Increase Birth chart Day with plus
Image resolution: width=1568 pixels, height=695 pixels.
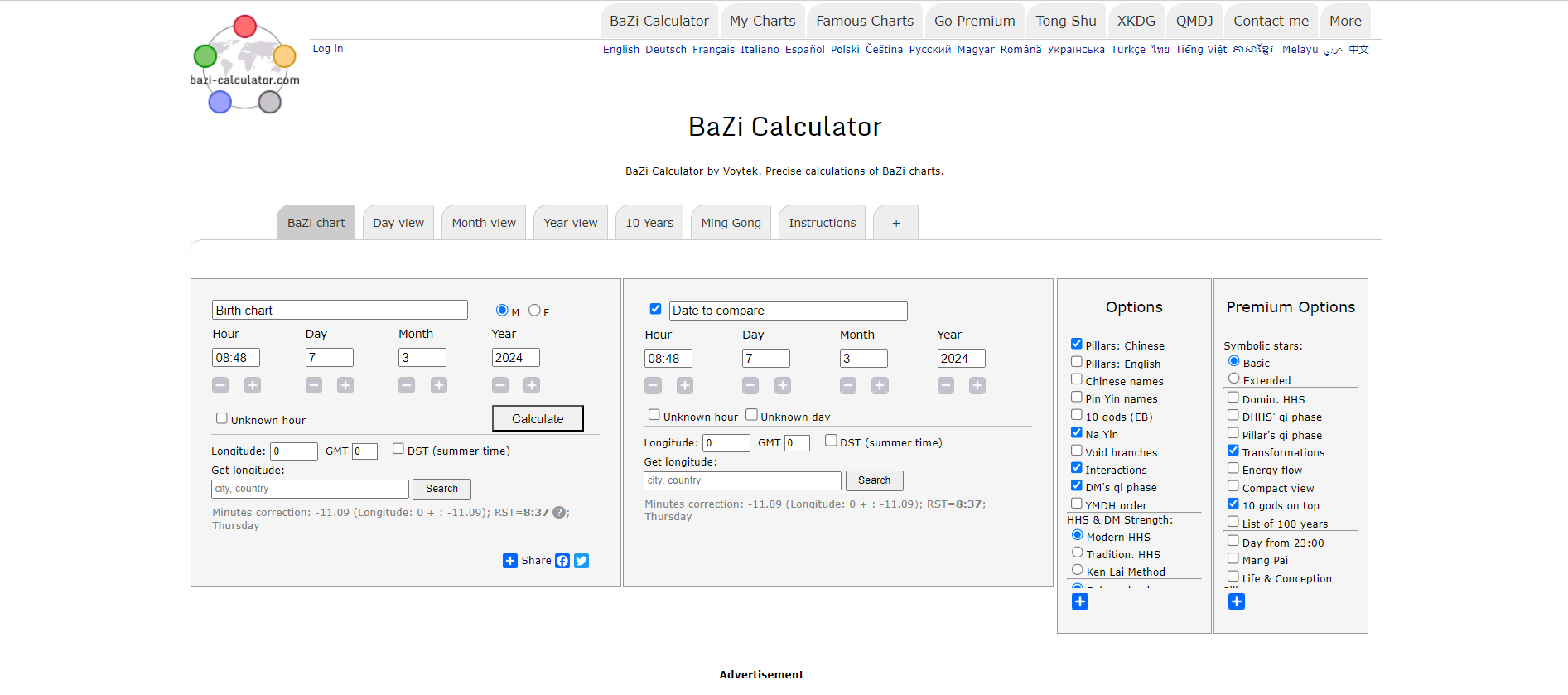(345, 385)
